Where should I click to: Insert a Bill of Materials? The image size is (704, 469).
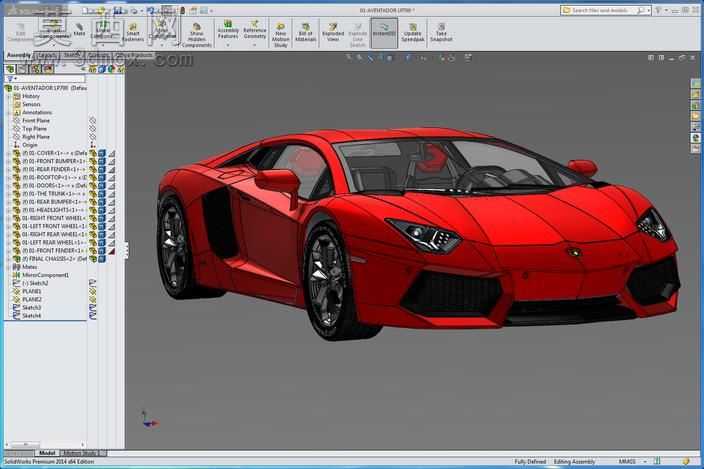[x=305, y=33]
